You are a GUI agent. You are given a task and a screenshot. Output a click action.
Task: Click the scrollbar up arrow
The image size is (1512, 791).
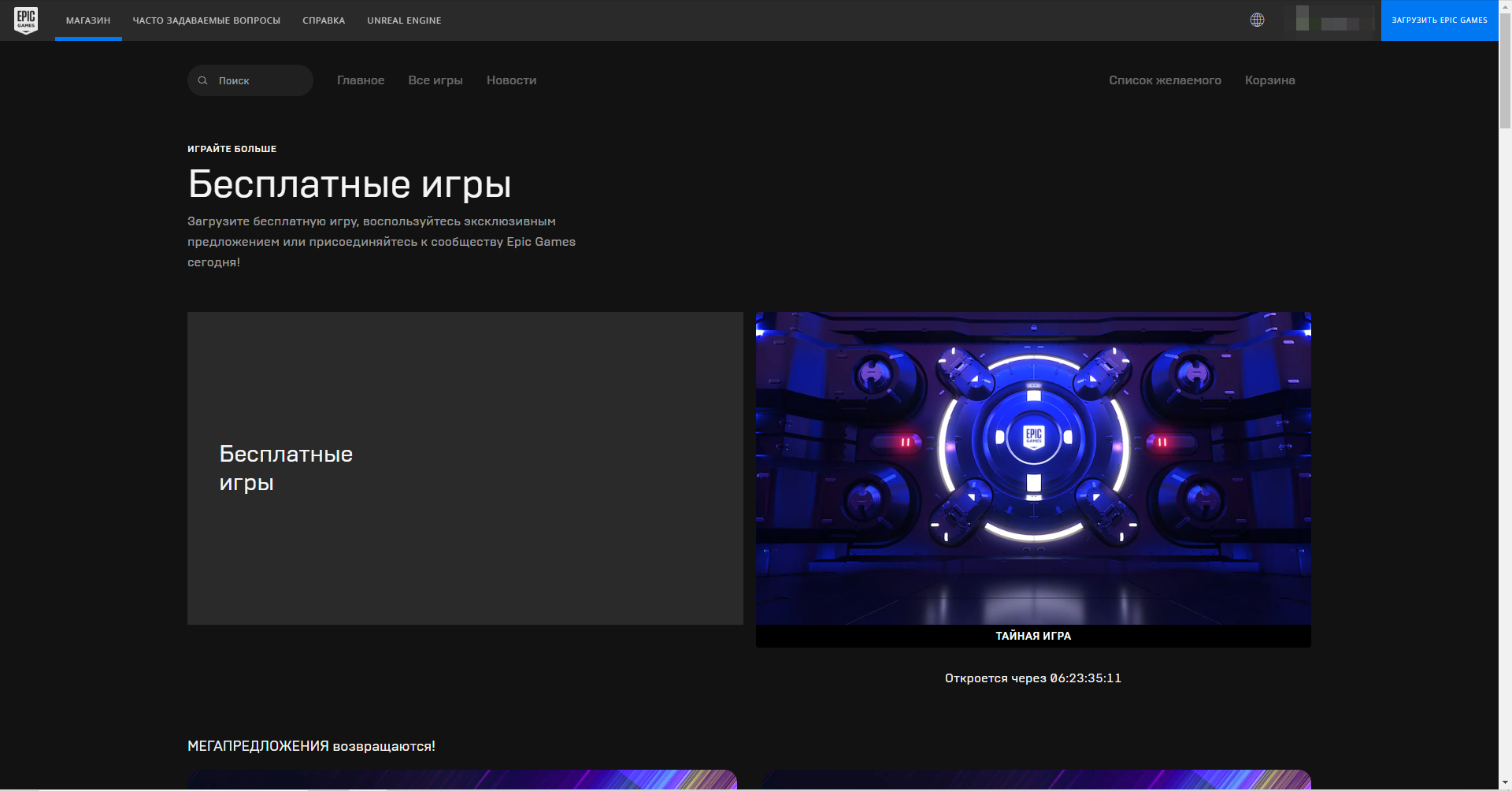(x=1505, y=6)
